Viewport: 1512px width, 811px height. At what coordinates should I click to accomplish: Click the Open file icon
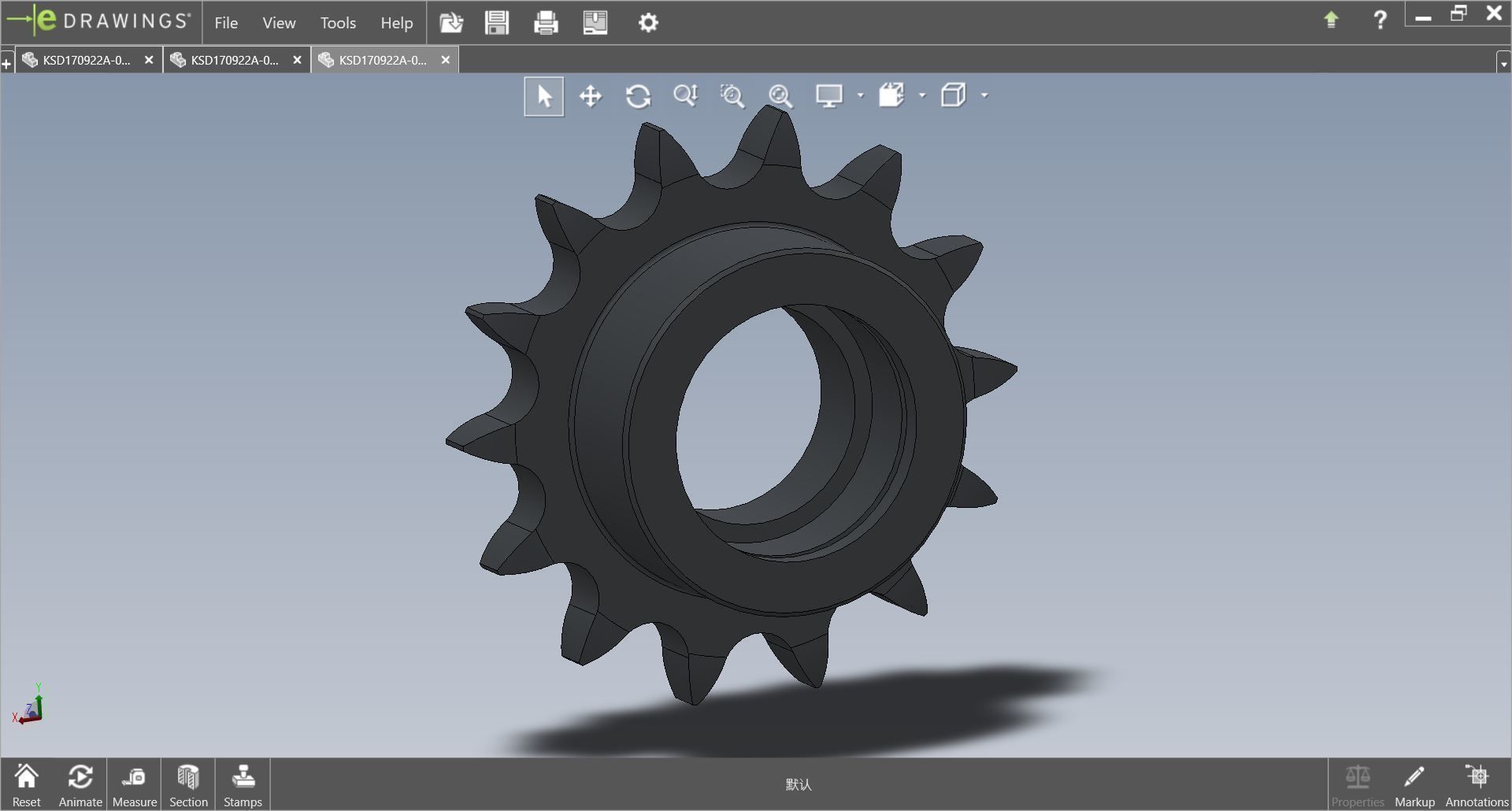pos(451,22)
